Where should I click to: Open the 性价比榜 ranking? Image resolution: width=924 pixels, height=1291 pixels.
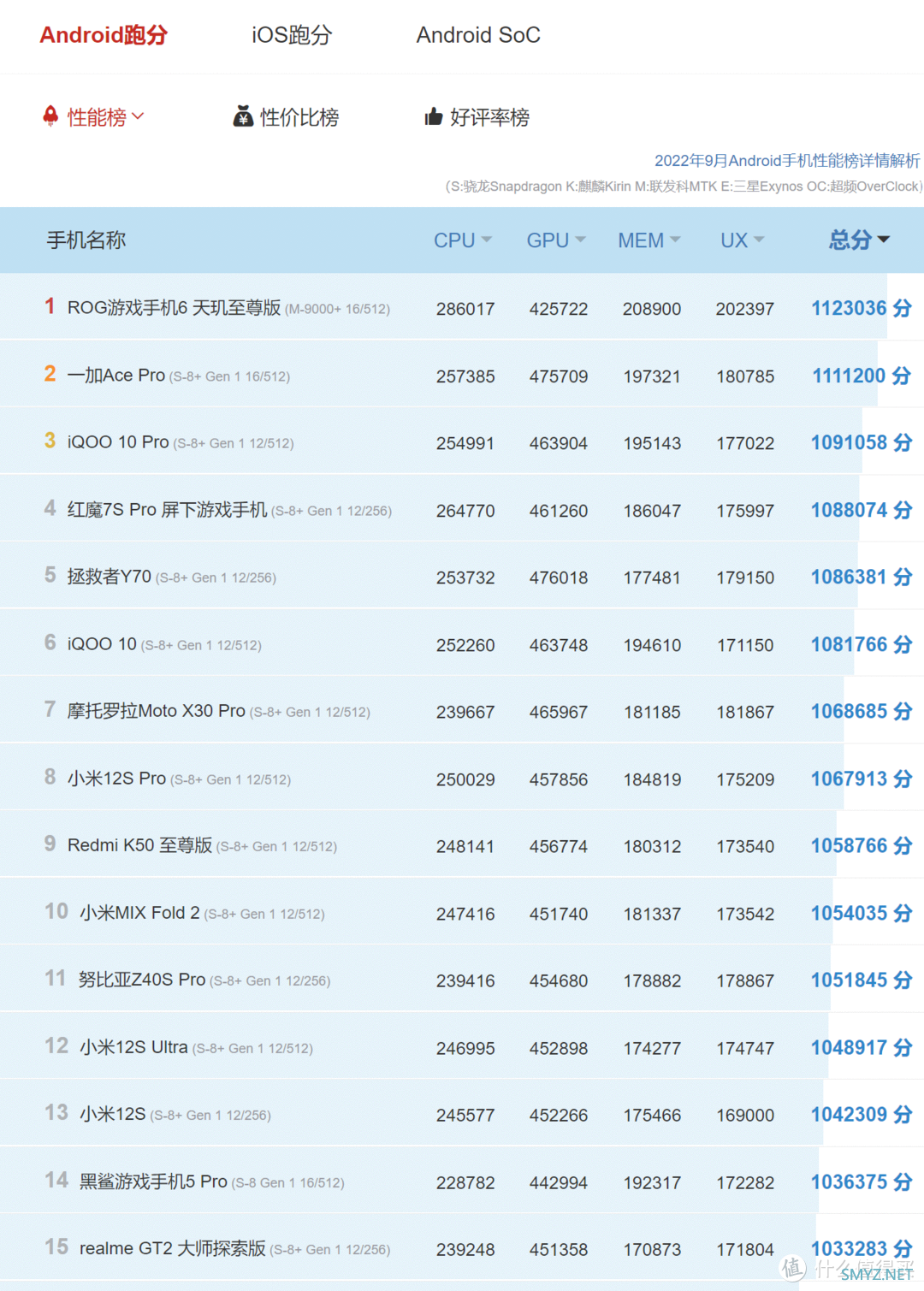[x=299, y=117]
